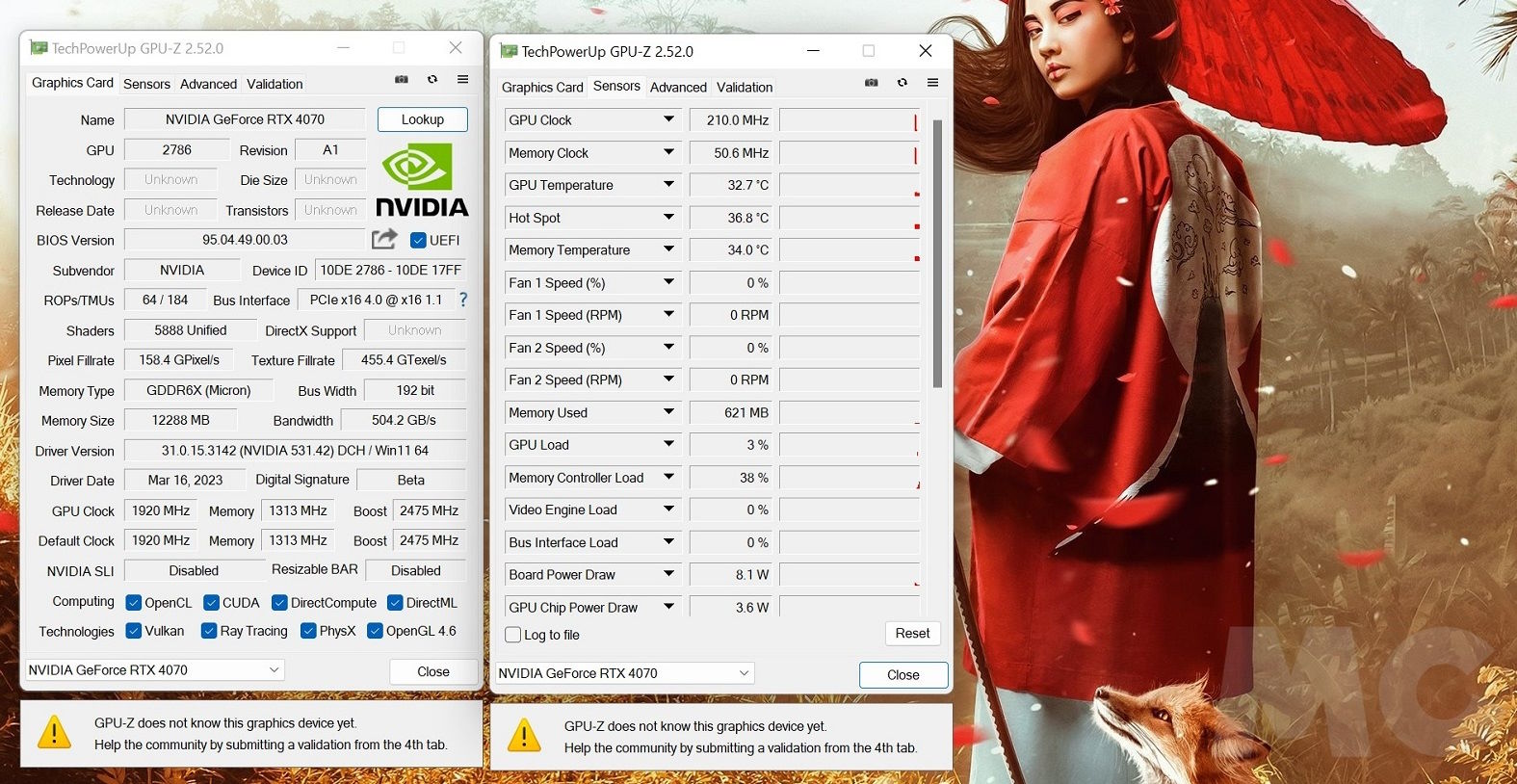Click the sensors list vertical scrollbar
The width and height of the screenshot is (1517, 784).
tap(937, 254)
